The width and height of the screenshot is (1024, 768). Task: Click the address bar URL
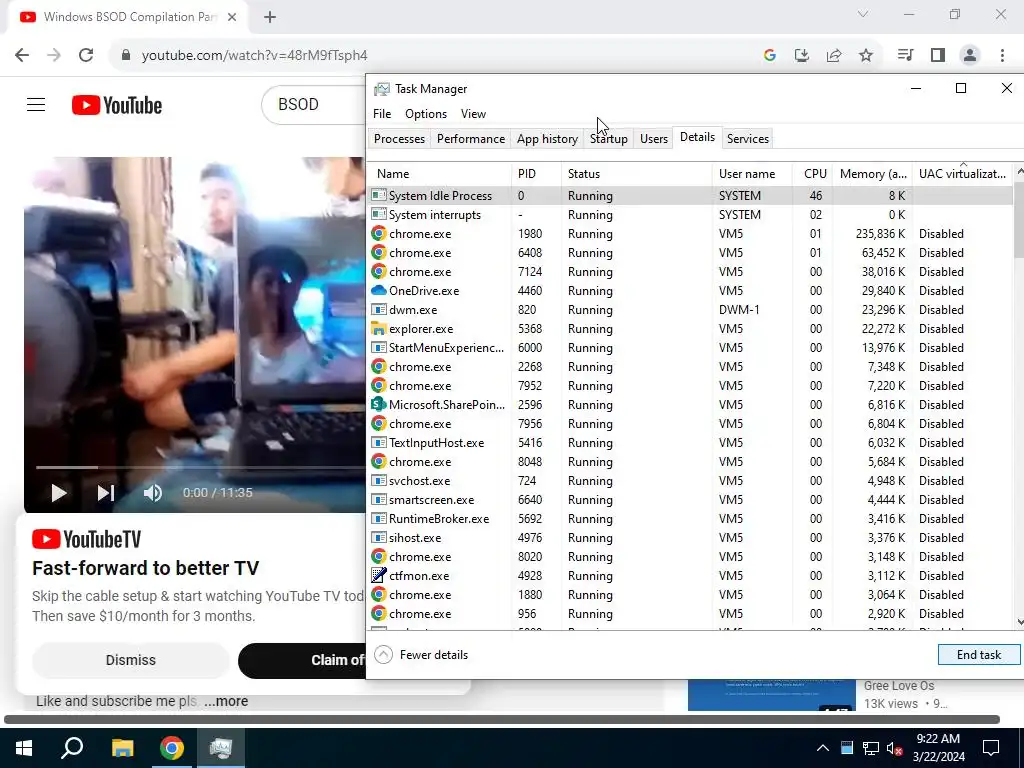click(x=255, y=56)
